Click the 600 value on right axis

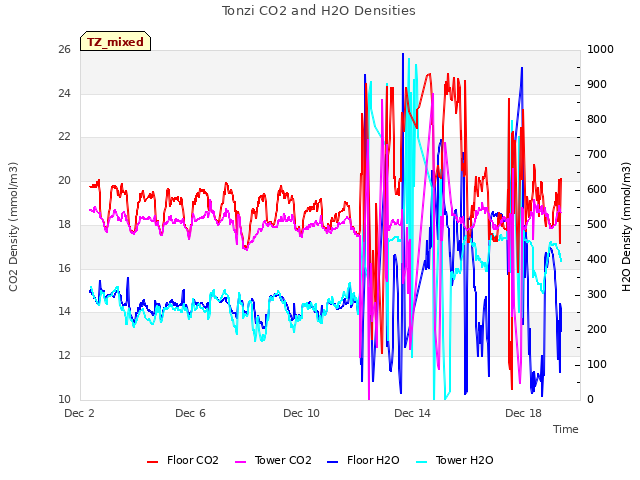tap(597, 189)
